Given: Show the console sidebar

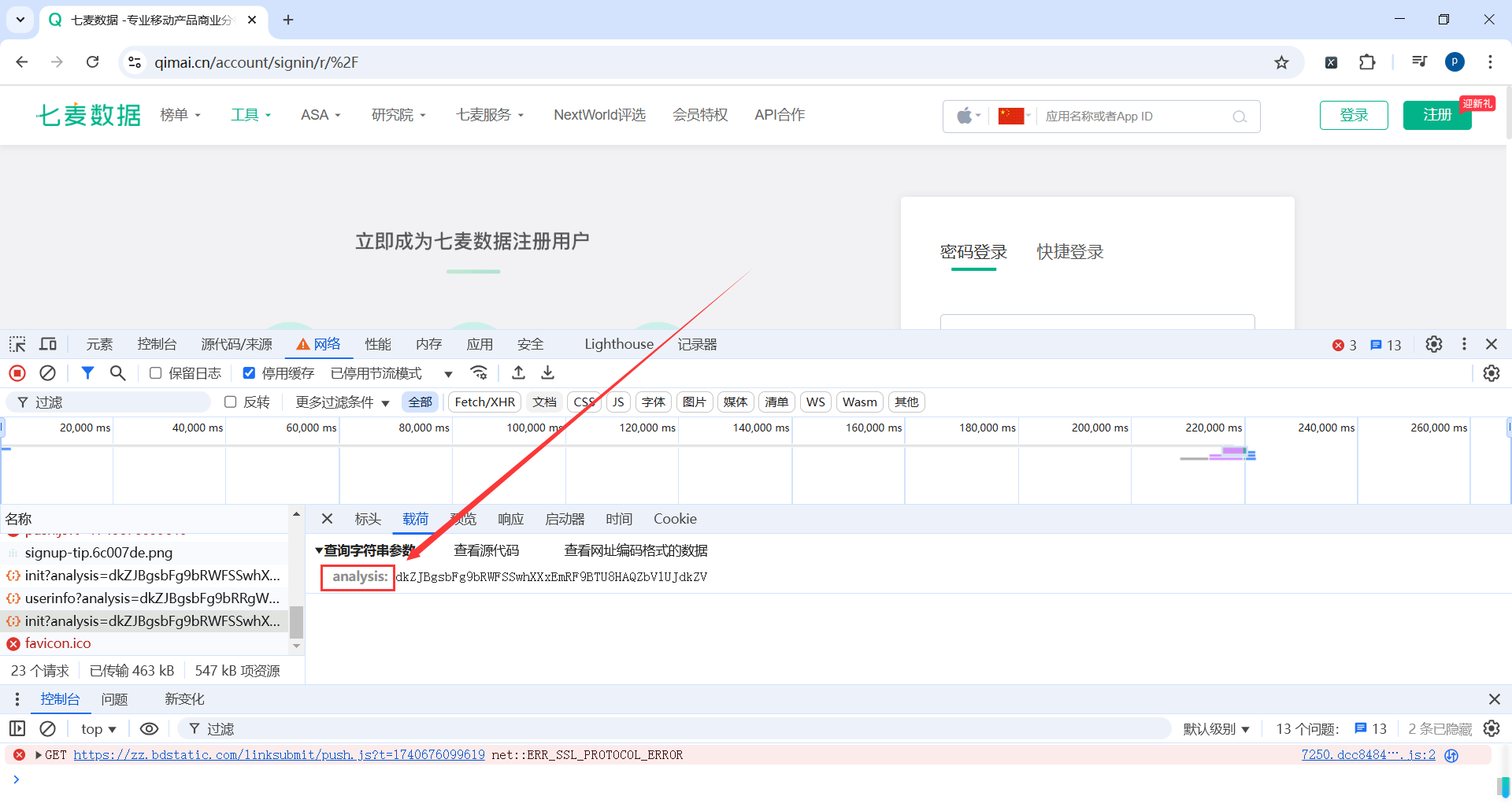Looking at the screenshot, I should click(x=17, y=729).
